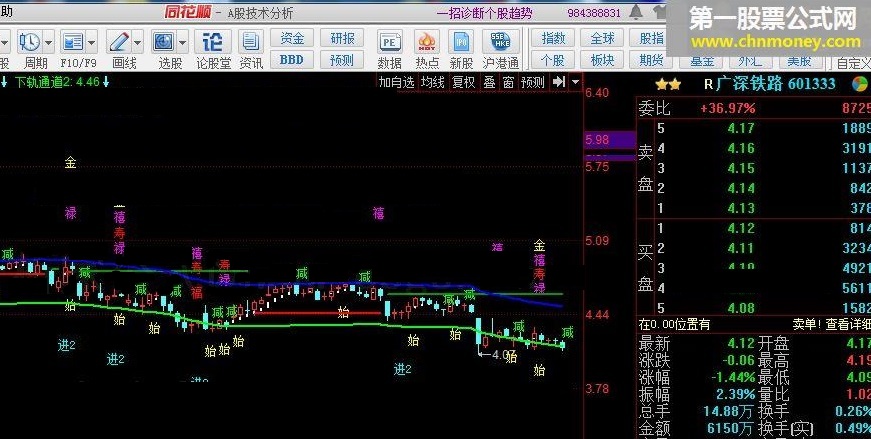Expand the F10/F9 dropdown arrow

coord(92,42)
